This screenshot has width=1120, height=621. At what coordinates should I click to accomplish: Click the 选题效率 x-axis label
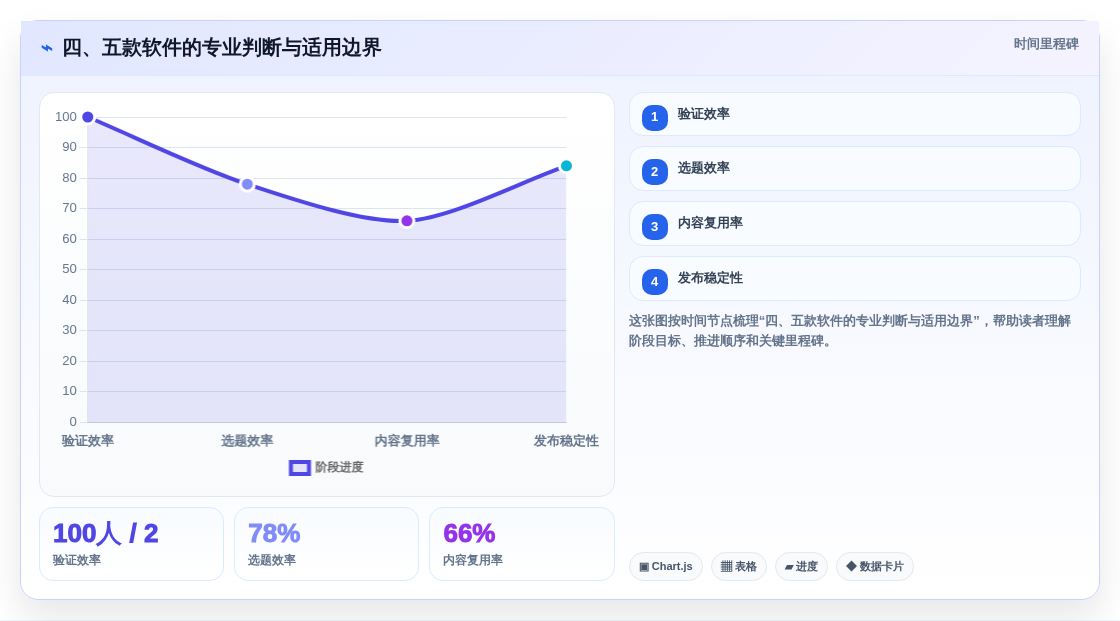(x=247, y=441)
